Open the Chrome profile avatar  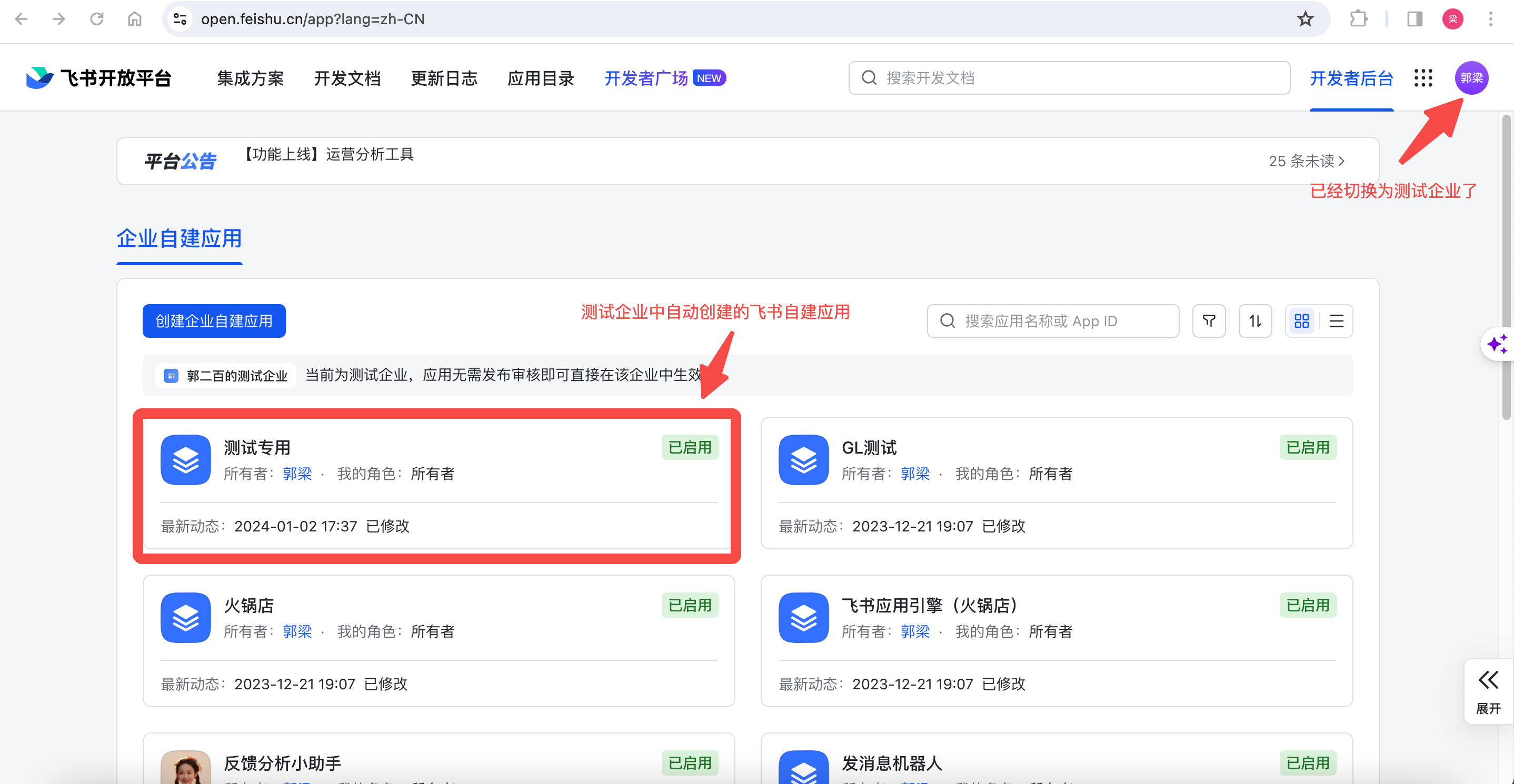(1452, 19)
